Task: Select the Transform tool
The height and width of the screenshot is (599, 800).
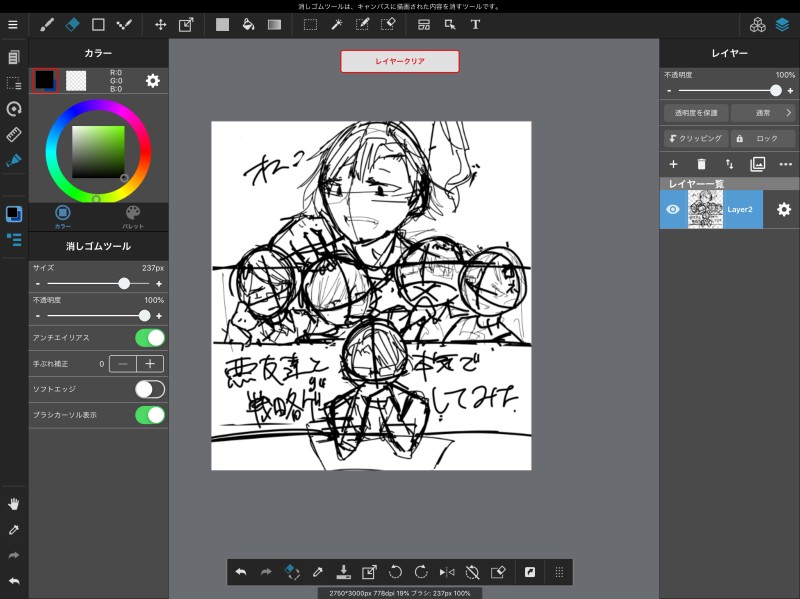Action: point(186,24)
